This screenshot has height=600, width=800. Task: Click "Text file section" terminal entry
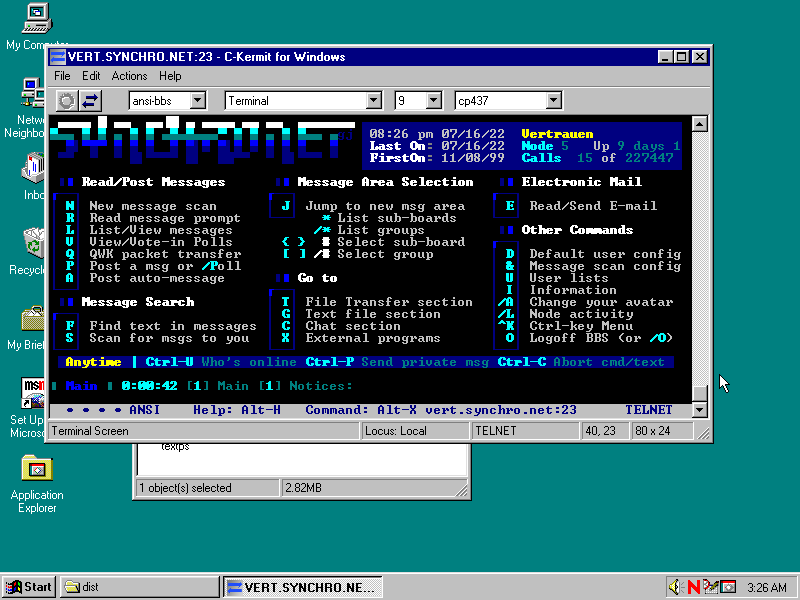pyautogui.click(x=373, y=314)
